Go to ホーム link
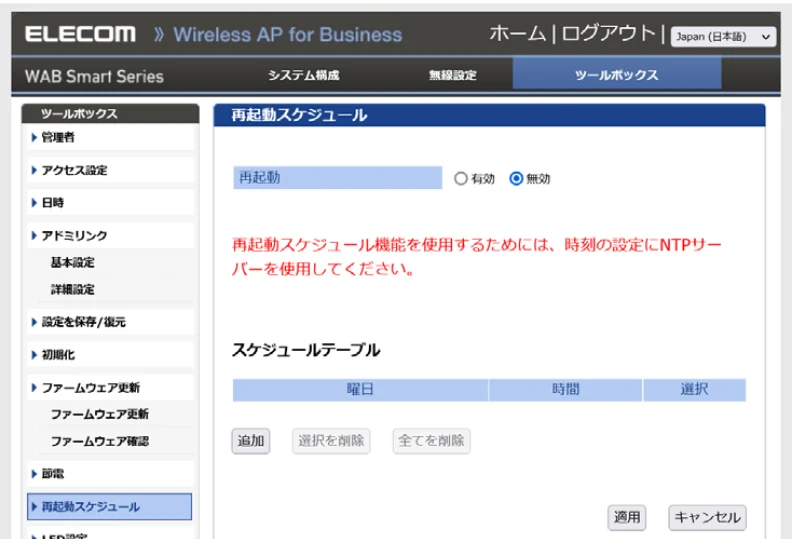Viewport: 792px width, 543px height. (518, 34)
